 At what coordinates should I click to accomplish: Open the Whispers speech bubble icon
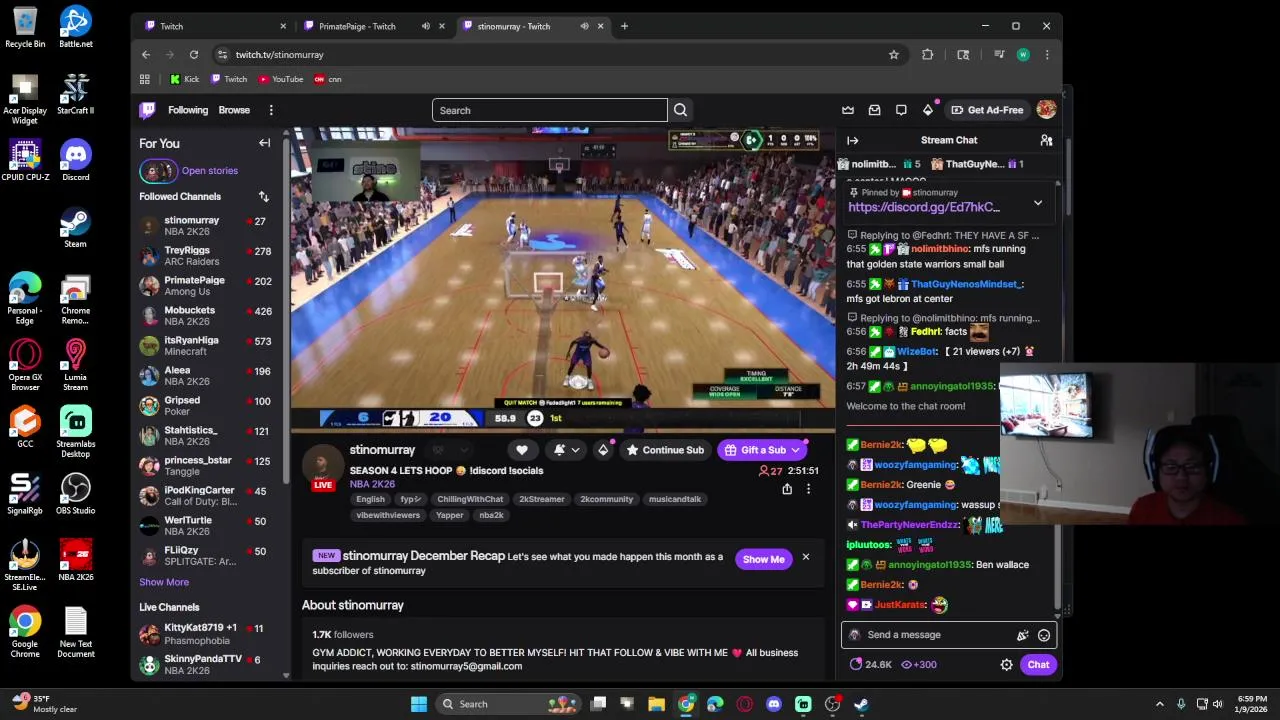(901, 110)
